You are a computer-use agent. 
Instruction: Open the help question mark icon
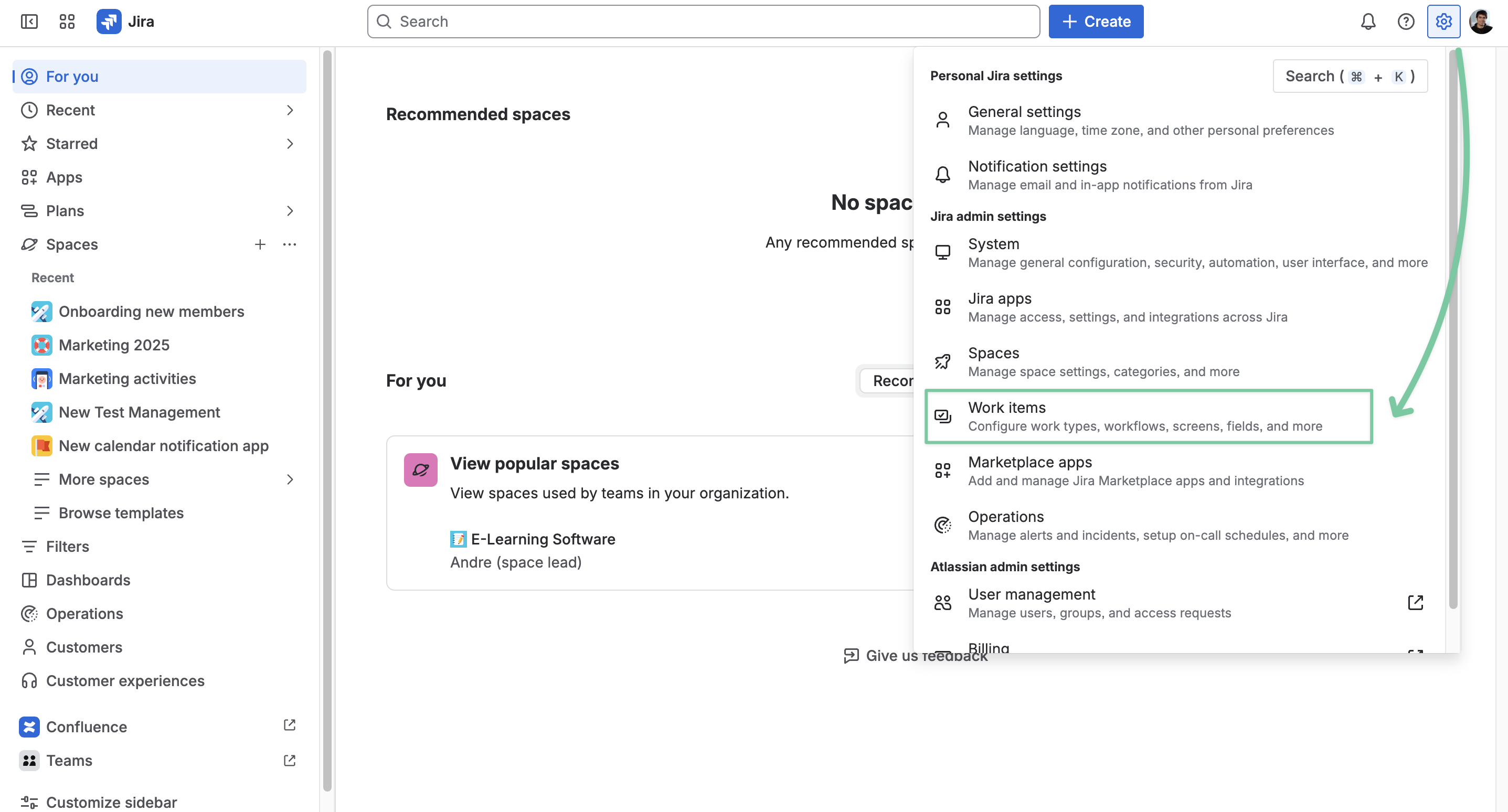click(1406, 22)
